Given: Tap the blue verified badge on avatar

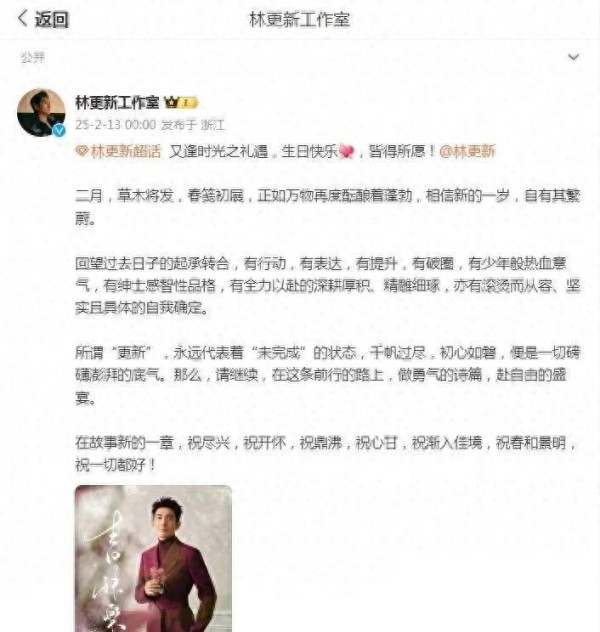Looking at the screenshot, I should coord(60,130).
